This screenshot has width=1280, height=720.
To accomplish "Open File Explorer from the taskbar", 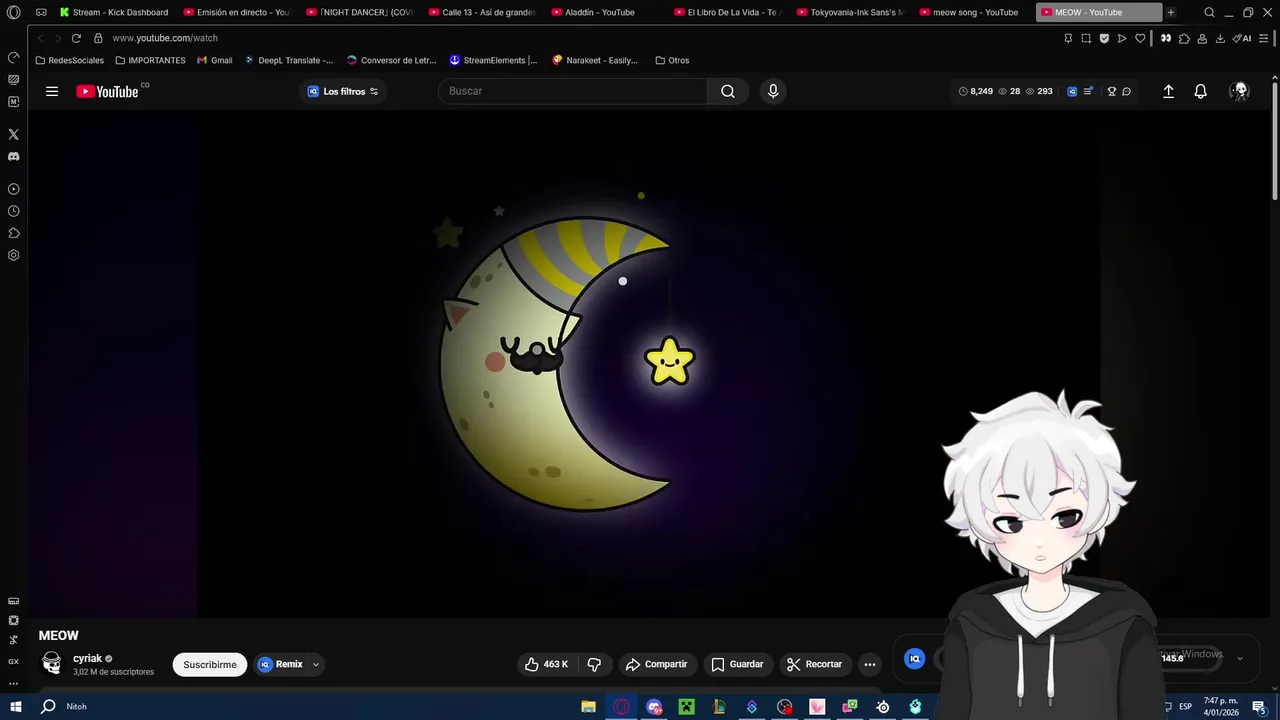I will click(x=589, y=707).
